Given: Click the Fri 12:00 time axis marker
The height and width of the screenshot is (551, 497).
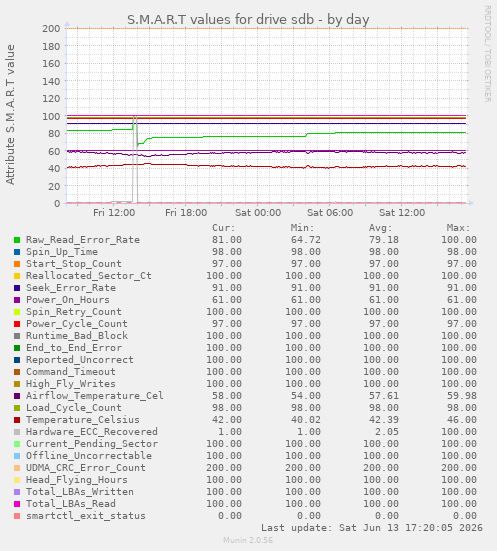Looking at the screenshot, I should click(x=114, y=213).
